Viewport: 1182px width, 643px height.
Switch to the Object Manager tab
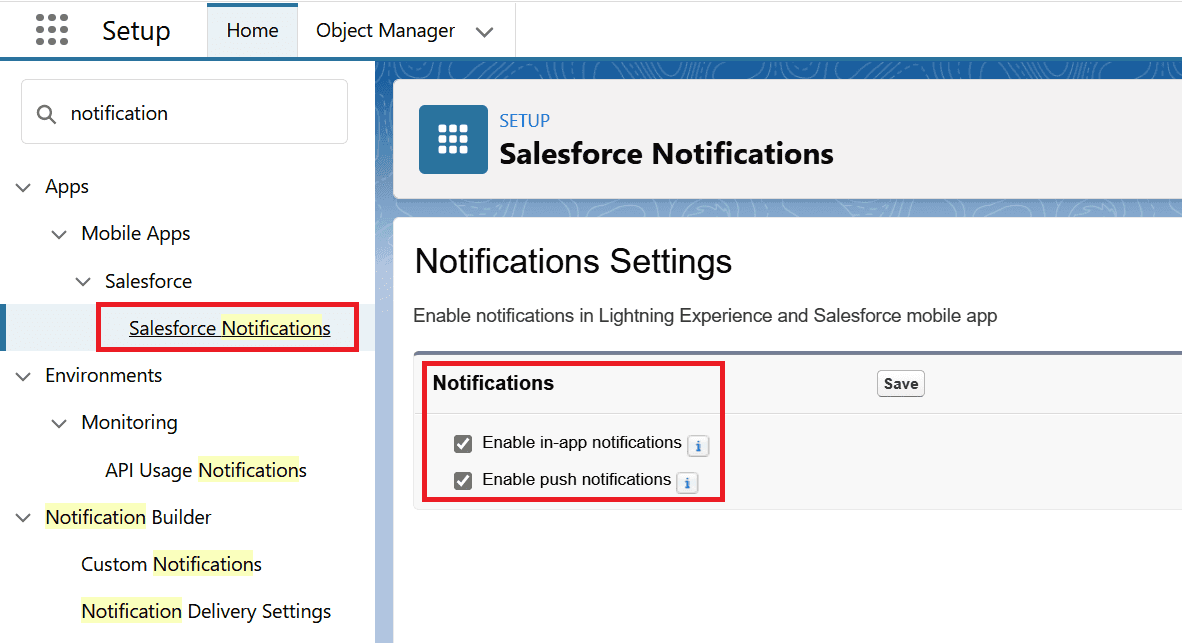click(385, 30)
